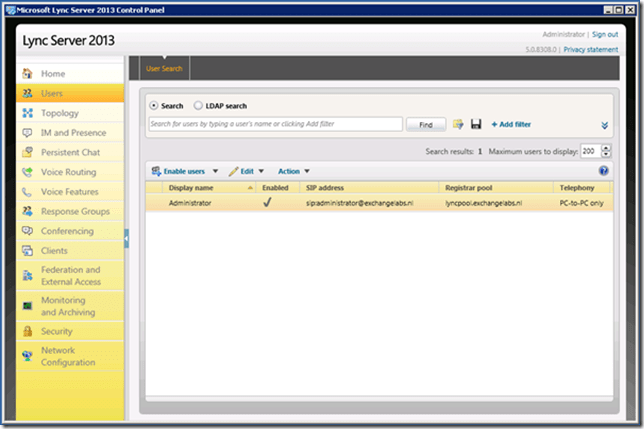Click the Find button

coord(425,124)
